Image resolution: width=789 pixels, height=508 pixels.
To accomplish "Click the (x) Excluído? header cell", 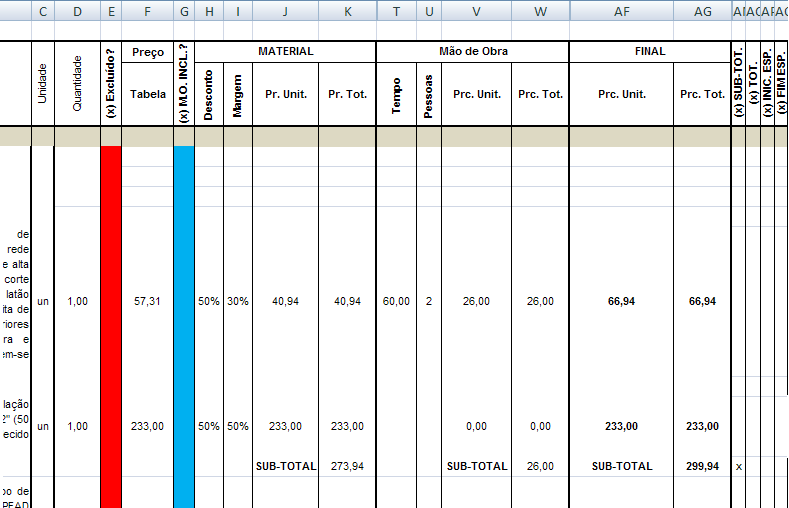I will tap(111, 83).
